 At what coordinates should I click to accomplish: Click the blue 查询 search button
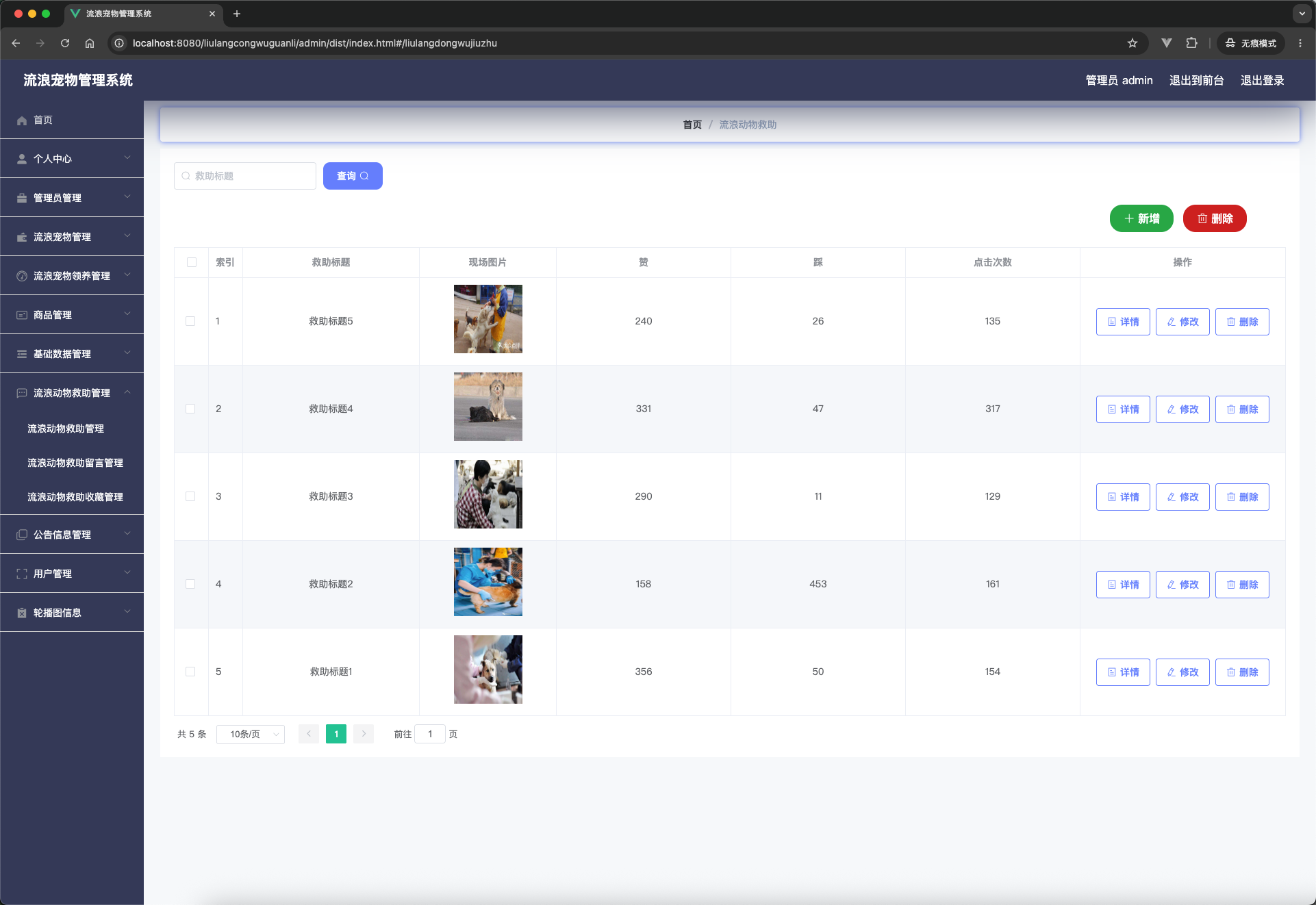click(x=353, y=176)
